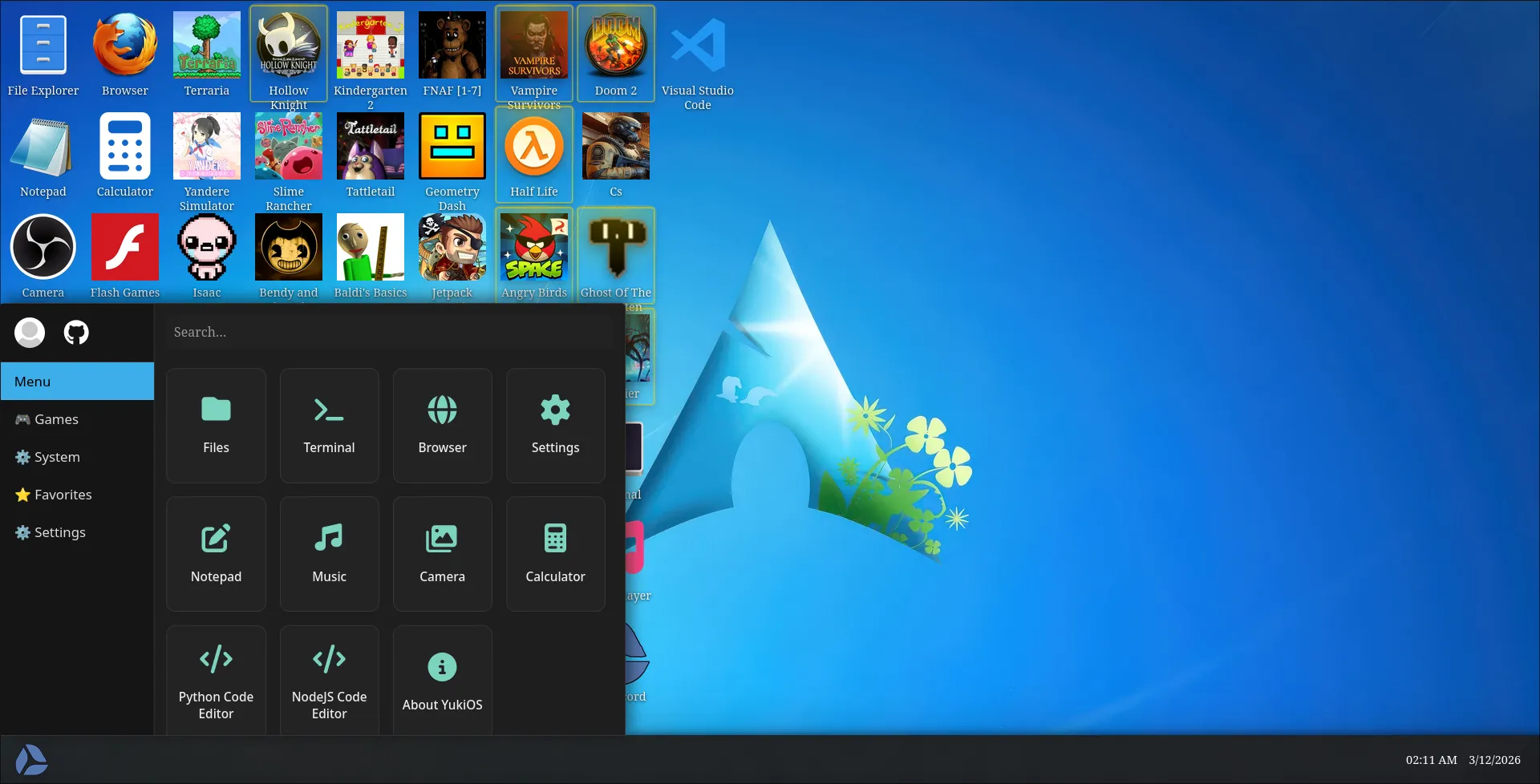The height and width of the screenshot is (784, 1540).
Task: Select System in the sidebar
Action: 57,456
